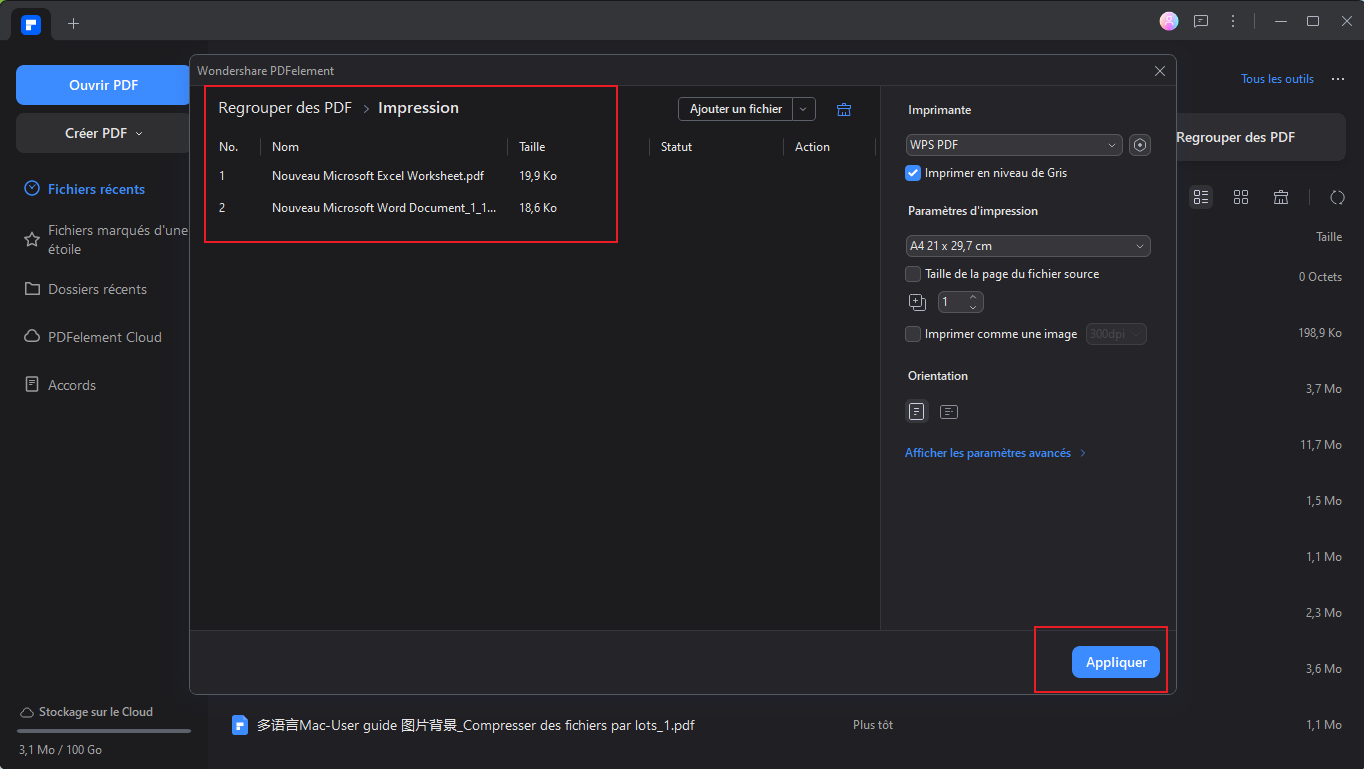Click the PDFelement home logo tab
The image size is (1364, 769).
point(31,23)
